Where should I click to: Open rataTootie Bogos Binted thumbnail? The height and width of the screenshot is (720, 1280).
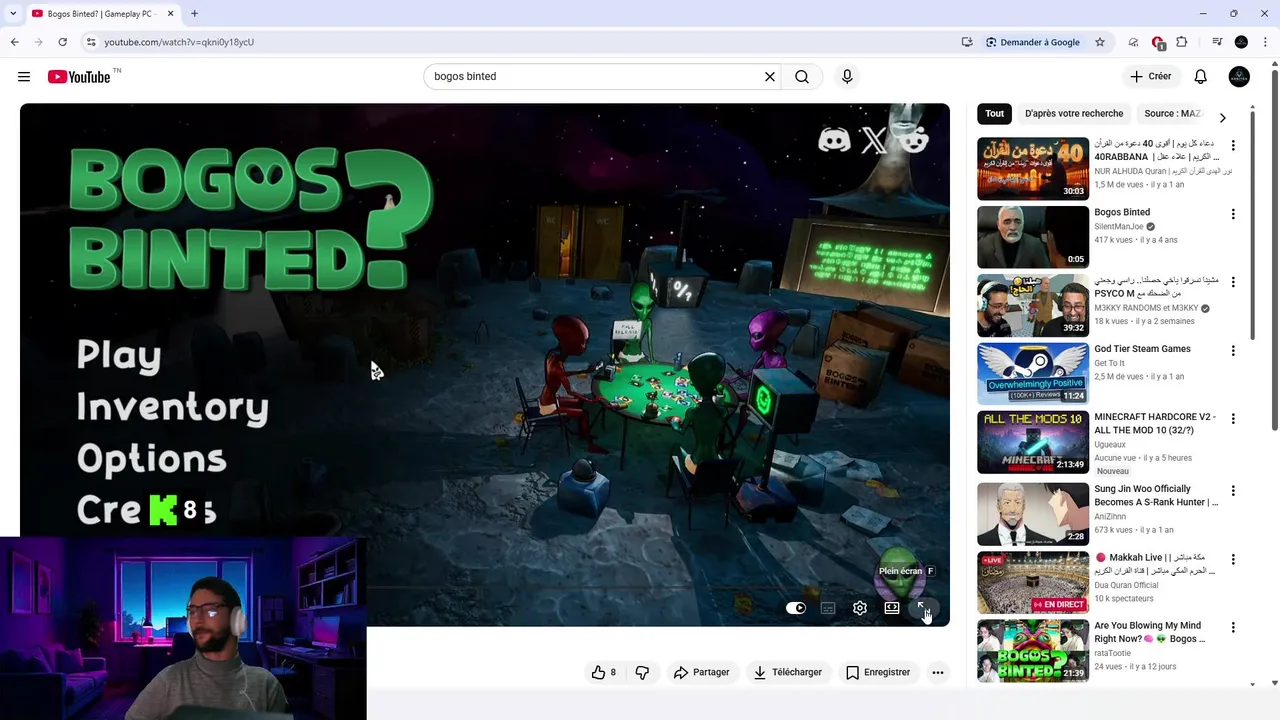click(1033, 651)
